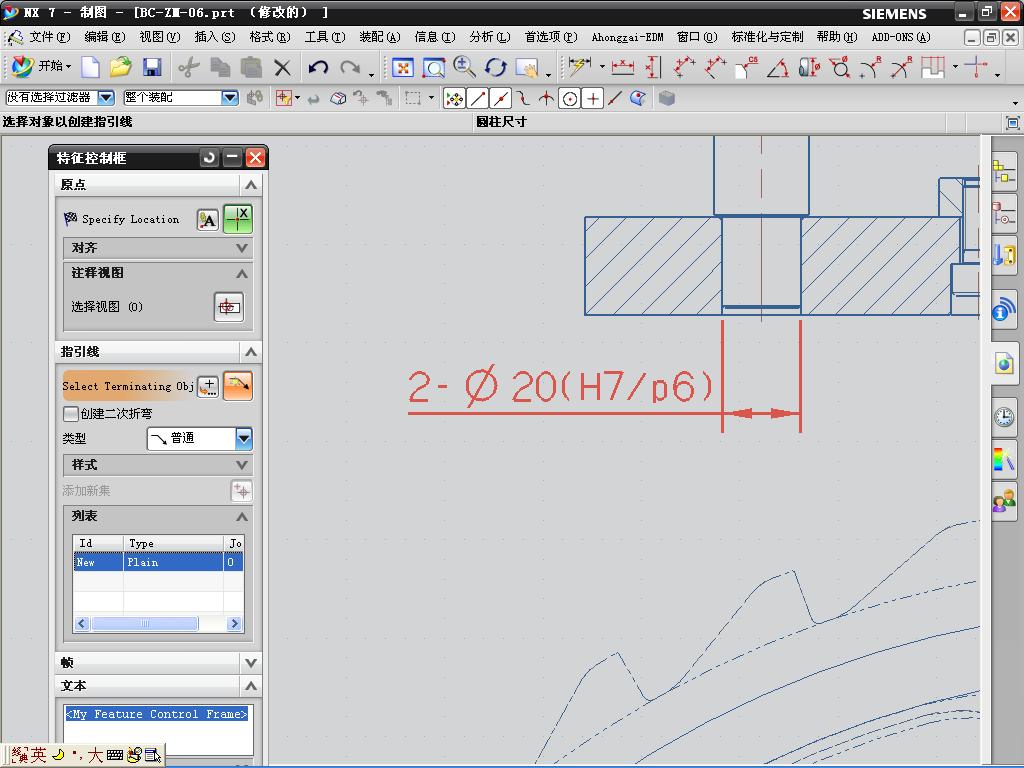Click the Select View icon button

[229, 306]
